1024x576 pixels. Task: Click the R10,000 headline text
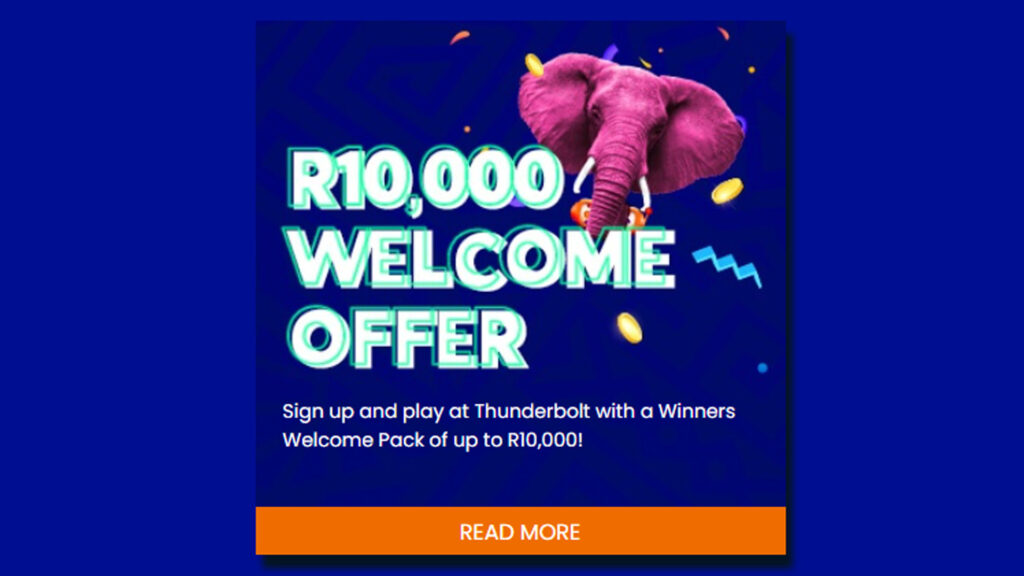(424, 180)
